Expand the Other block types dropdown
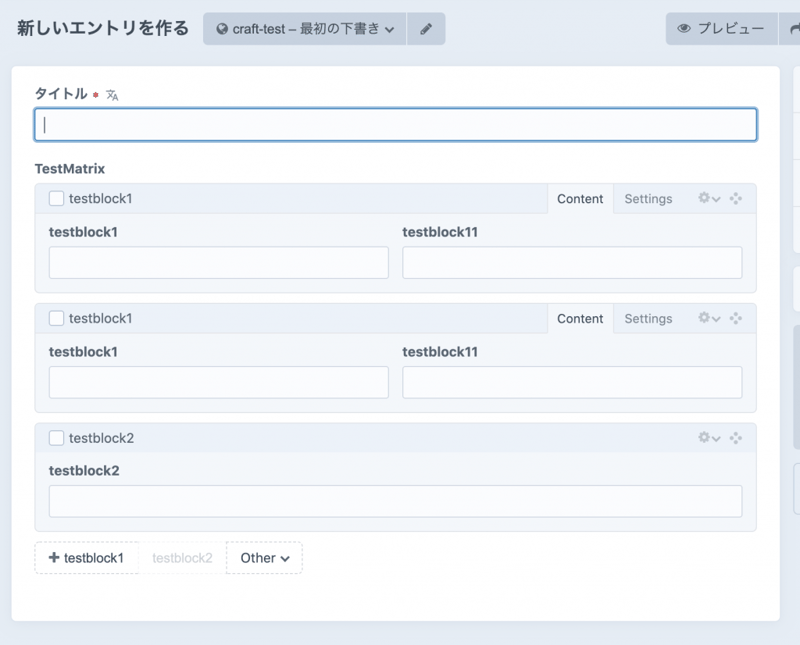Image resolution: width=800 pixels, height=645 pixels. [x=264, y=558]
